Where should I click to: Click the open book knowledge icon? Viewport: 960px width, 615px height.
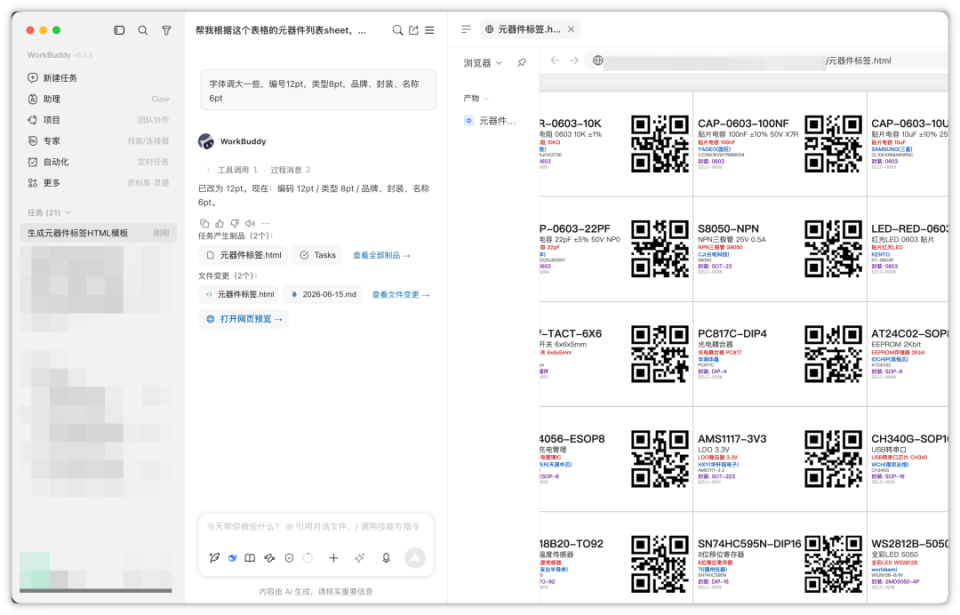[250, 558]
